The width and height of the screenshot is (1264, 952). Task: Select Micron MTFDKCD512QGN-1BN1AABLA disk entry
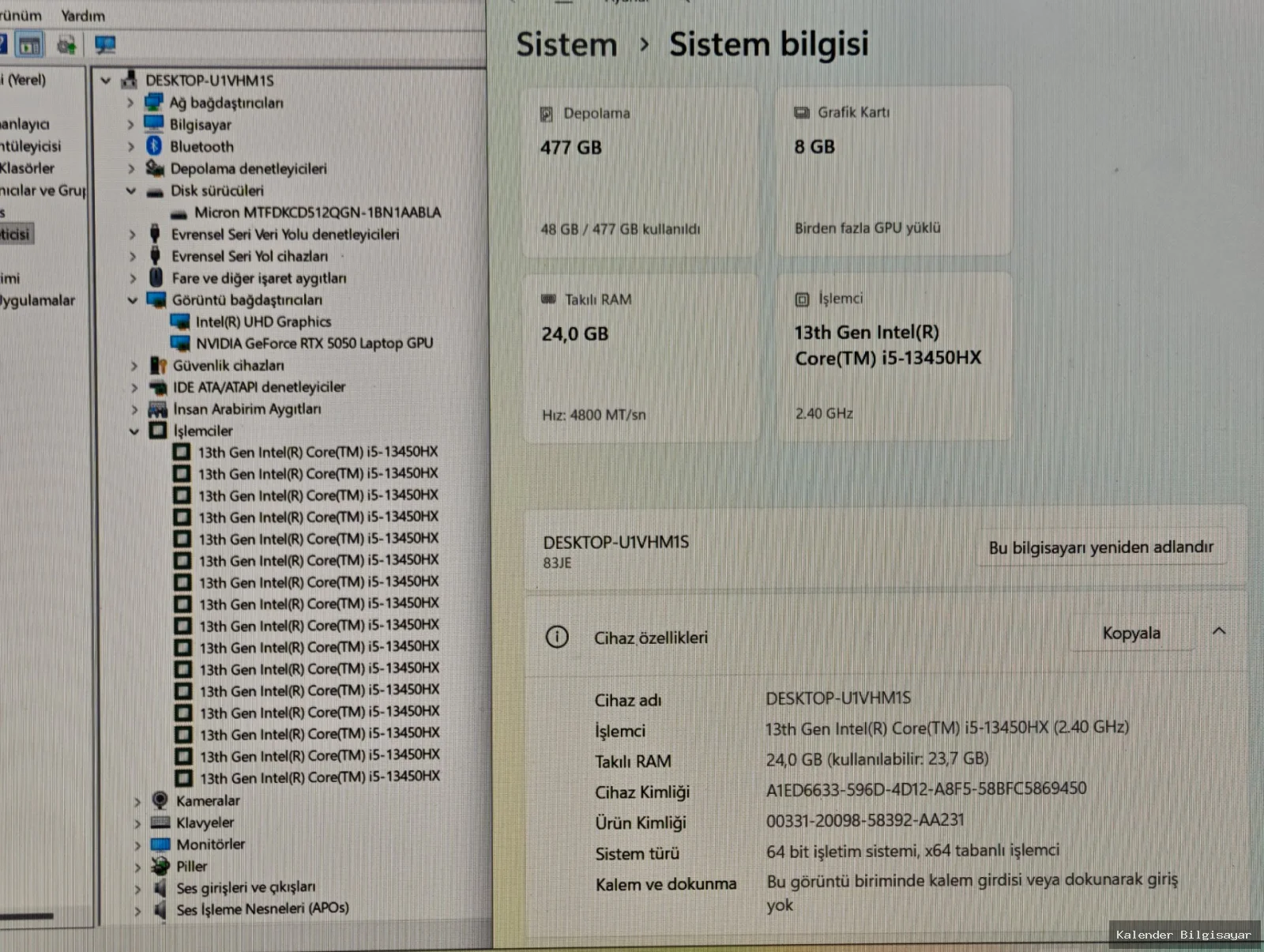coord(318,213)
